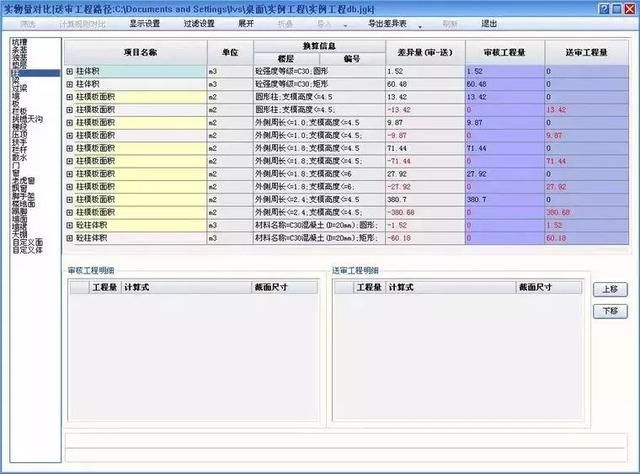
Task: Expand the 柱体积 row with 圆形 section
Action: click(70, 72)
